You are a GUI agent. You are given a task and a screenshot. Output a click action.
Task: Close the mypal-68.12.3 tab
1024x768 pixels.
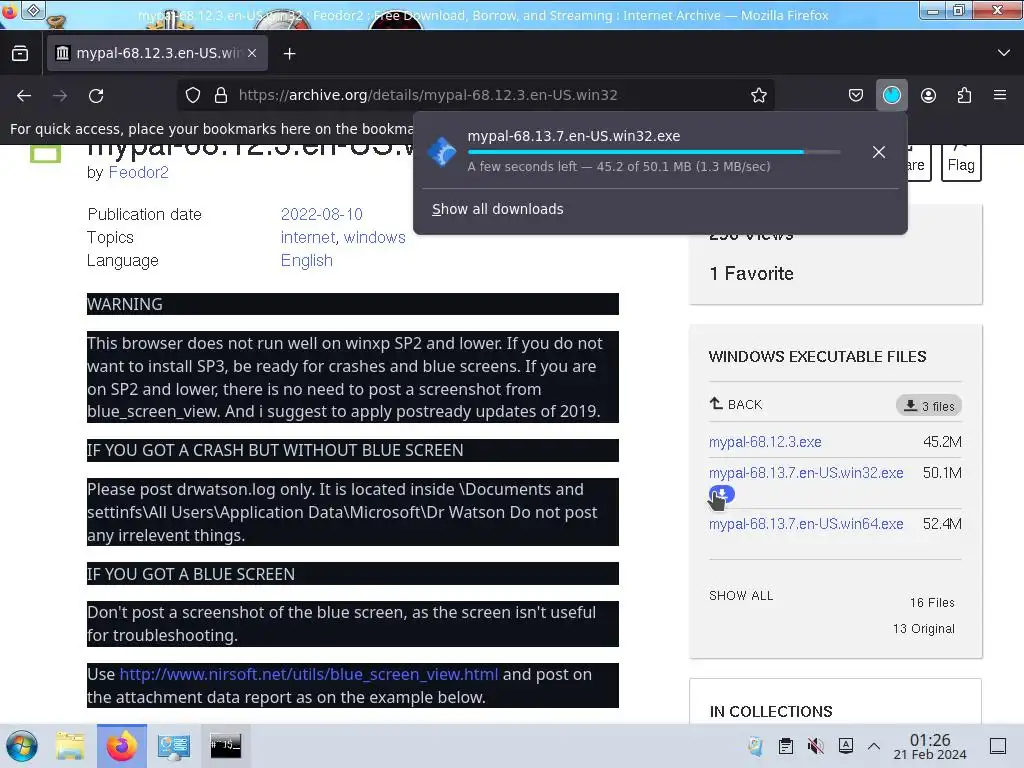tap(252, 53)
